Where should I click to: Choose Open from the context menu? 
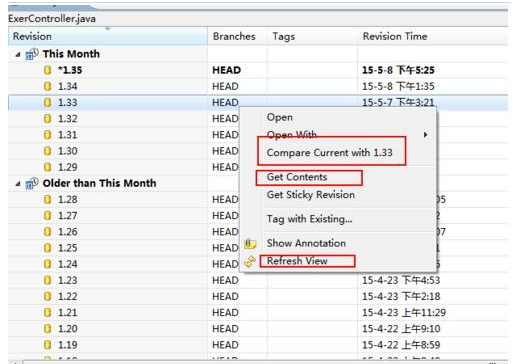click(280, 117)
